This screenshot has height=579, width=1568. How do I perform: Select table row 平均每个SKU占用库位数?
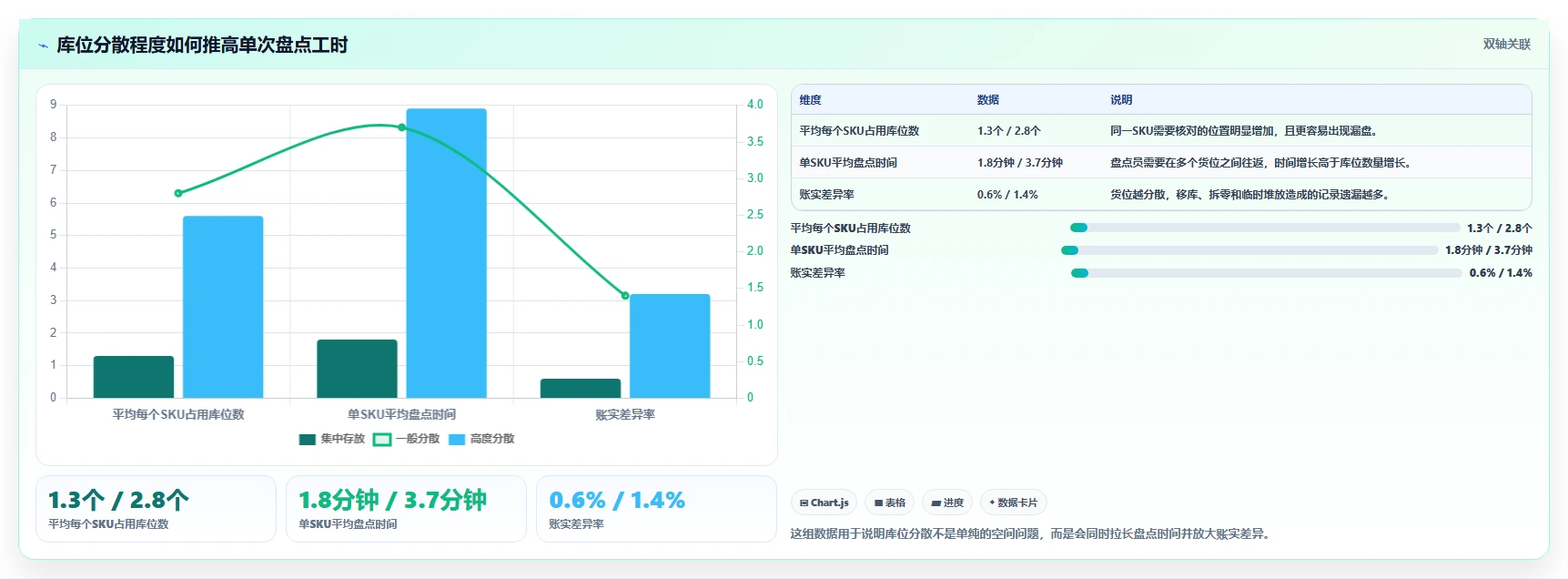1161,131
